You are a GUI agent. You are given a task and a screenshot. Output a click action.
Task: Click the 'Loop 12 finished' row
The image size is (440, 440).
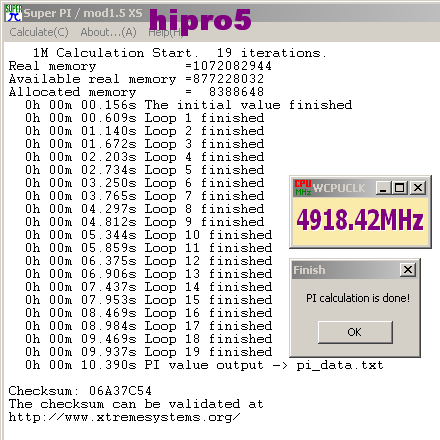point(149,261)
